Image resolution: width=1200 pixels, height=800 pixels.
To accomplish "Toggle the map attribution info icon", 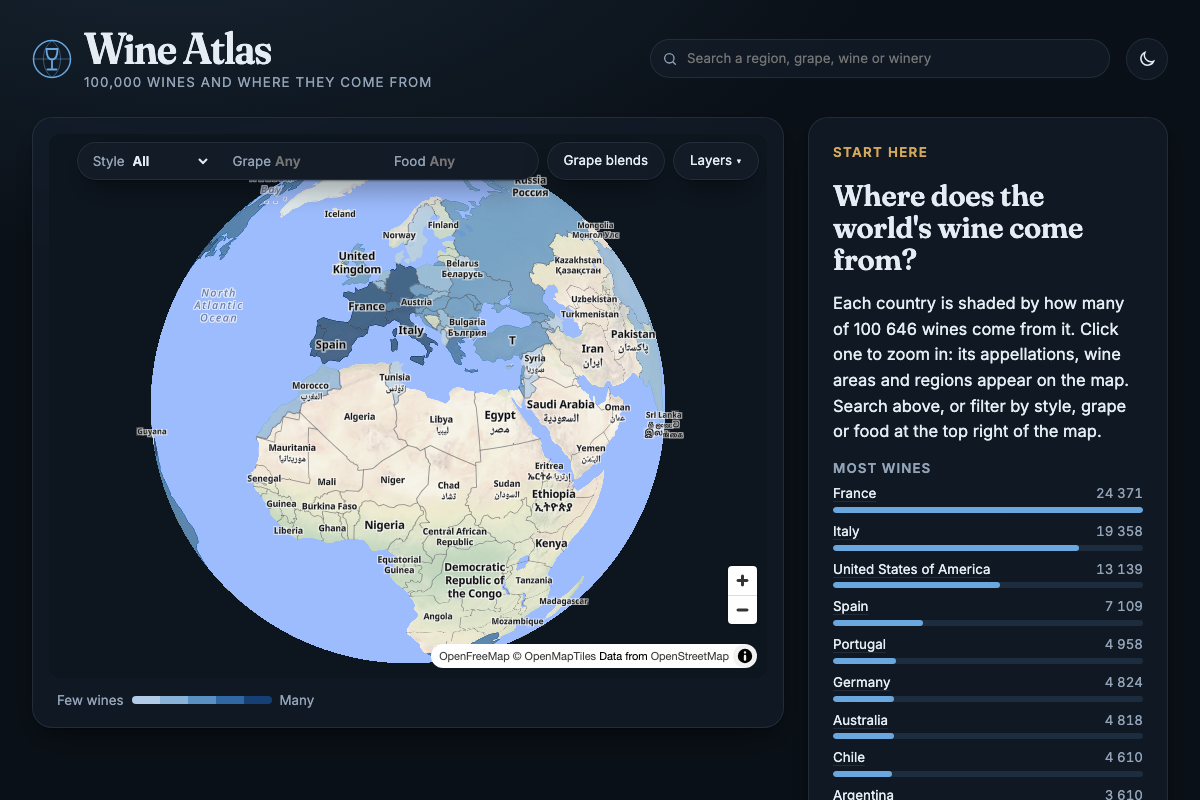I will [745, 656].
